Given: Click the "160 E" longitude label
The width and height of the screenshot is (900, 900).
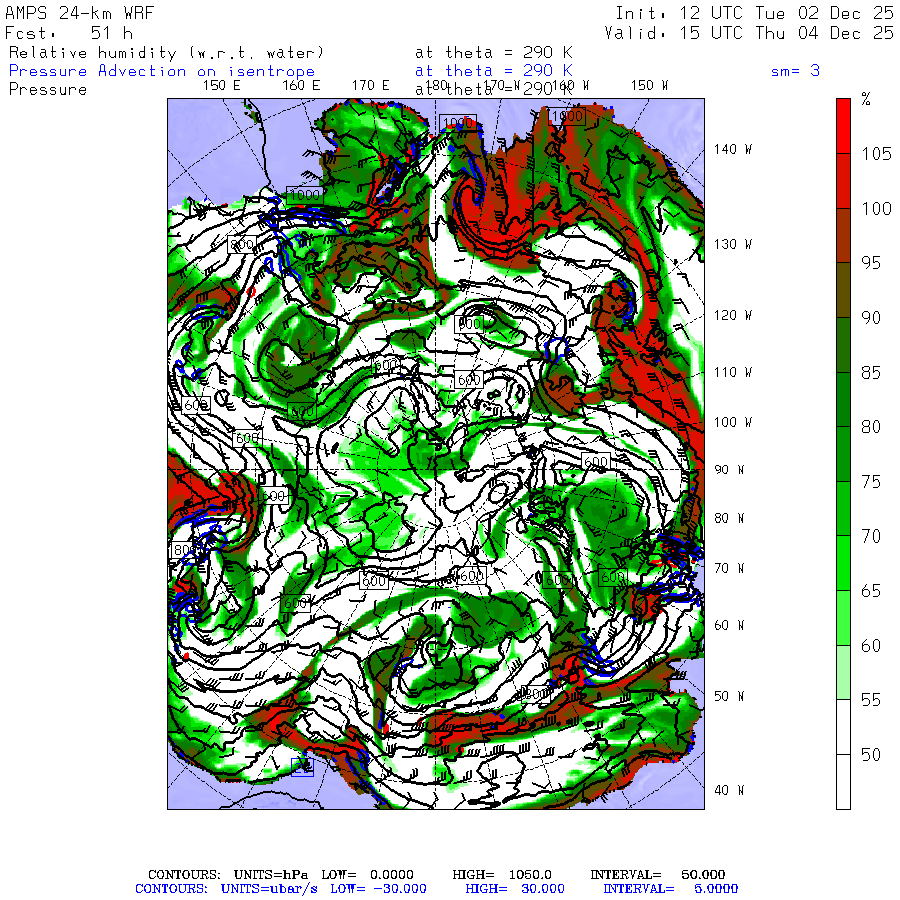Looking at the screenshot, I should coord(301,86).
